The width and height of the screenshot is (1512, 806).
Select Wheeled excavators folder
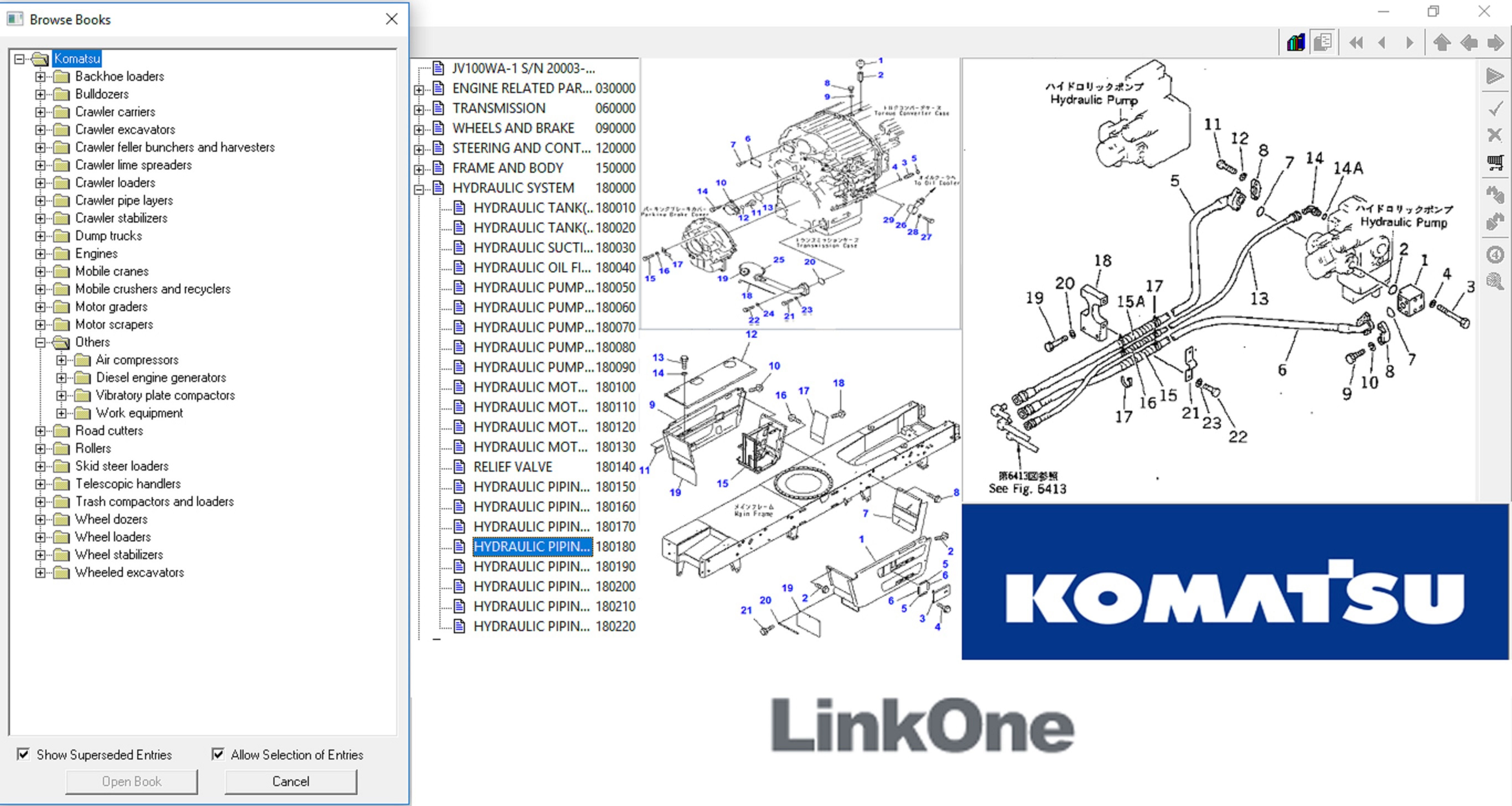point(129,572)
